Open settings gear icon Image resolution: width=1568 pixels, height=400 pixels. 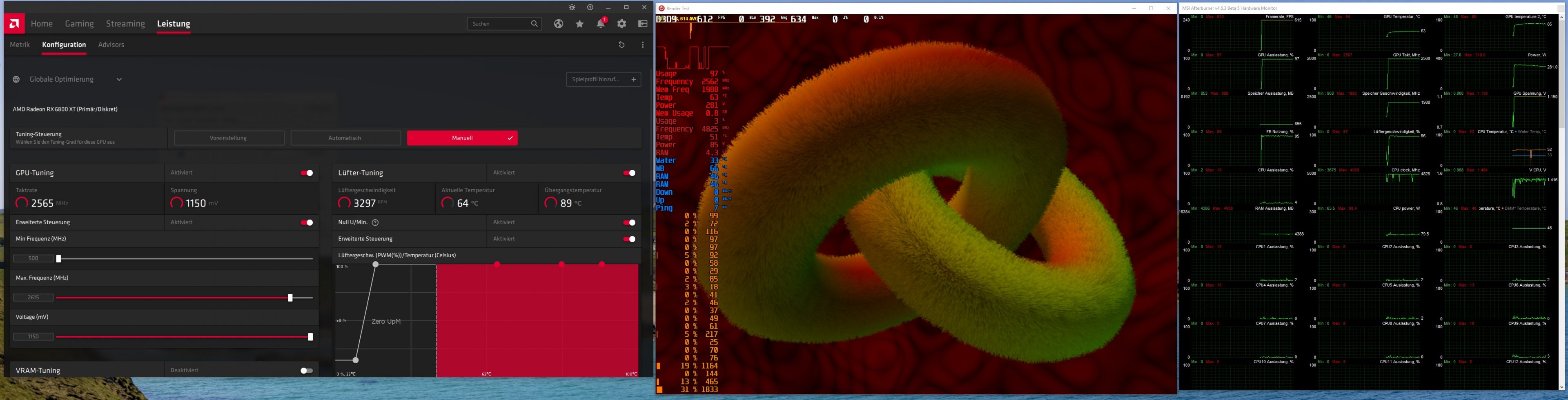(621, 24)
